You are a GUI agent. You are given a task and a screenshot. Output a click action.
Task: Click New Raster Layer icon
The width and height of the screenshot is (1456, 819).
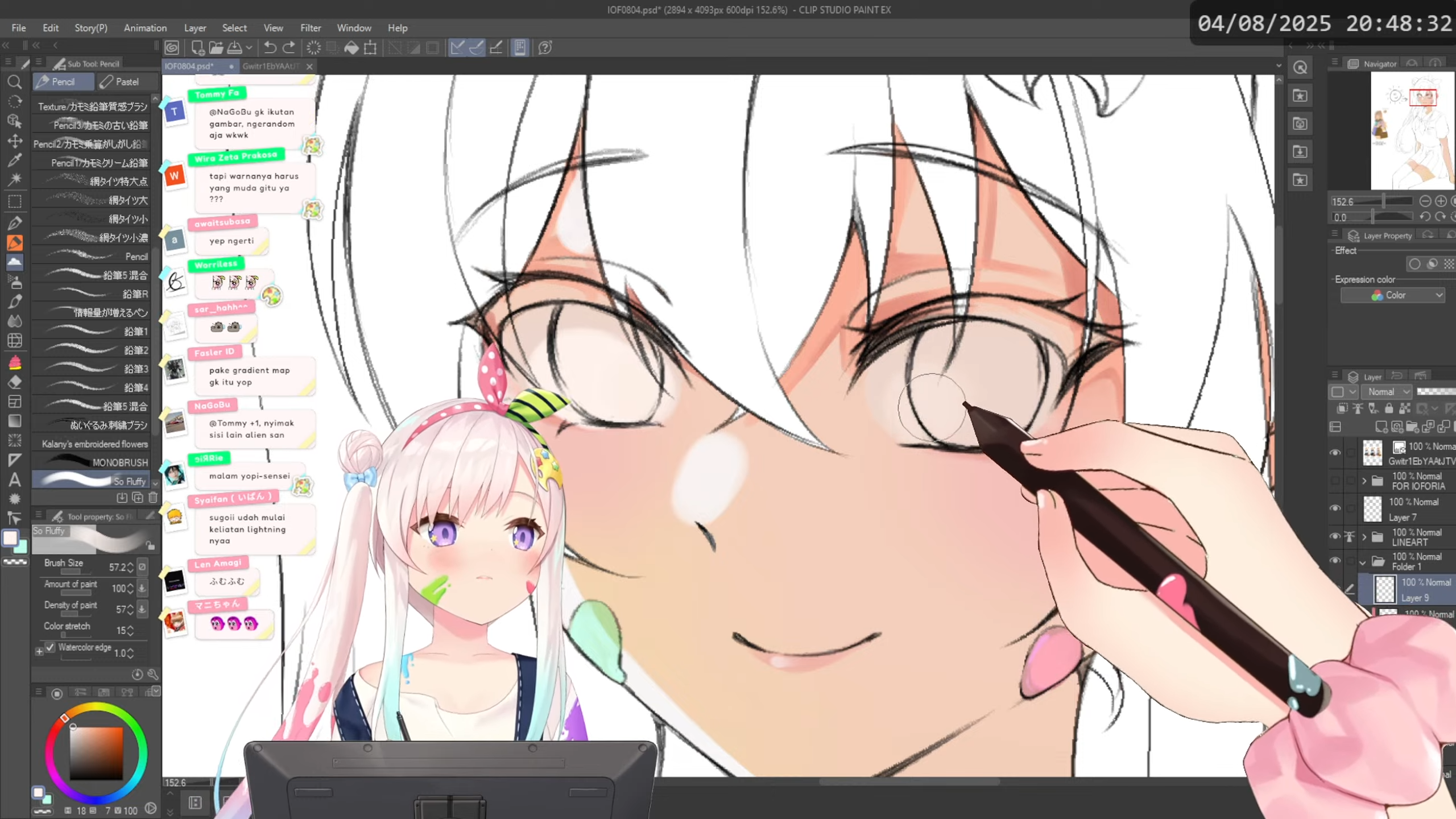[1381, 427]
